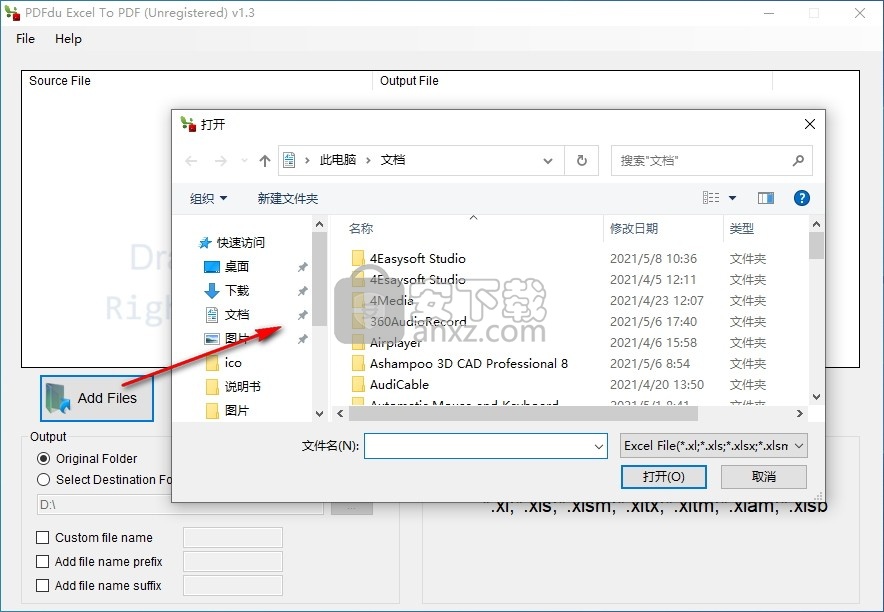Viewport: 884px width, 612px height.
Task: Open the Help menu
Action: point(68,38)
